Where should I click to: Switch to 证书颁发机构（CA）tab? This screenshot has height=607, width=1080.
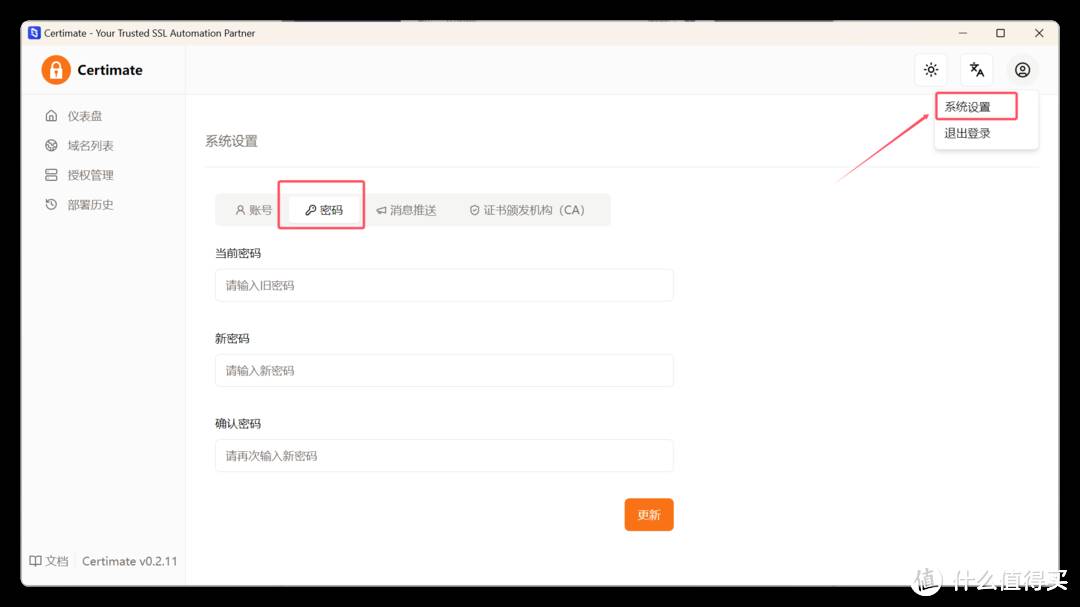(x=527, y=210)
